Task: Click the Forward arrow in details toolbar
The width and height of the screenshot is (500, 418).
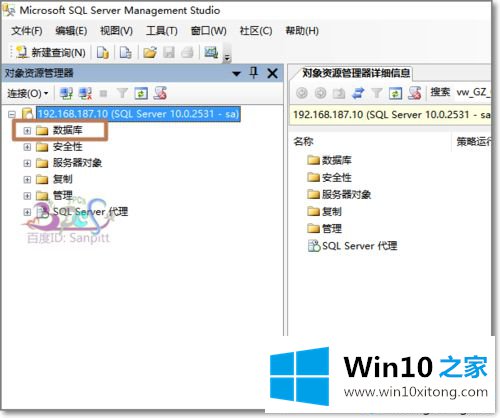Action: tap(320, 93)
